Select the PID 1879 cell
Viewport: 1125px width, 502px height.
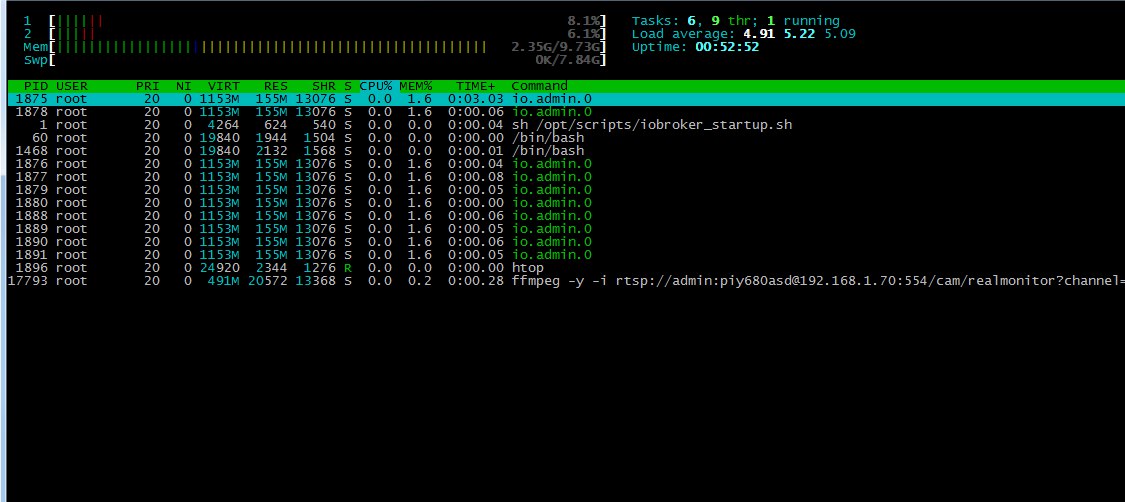click(32, 189)
